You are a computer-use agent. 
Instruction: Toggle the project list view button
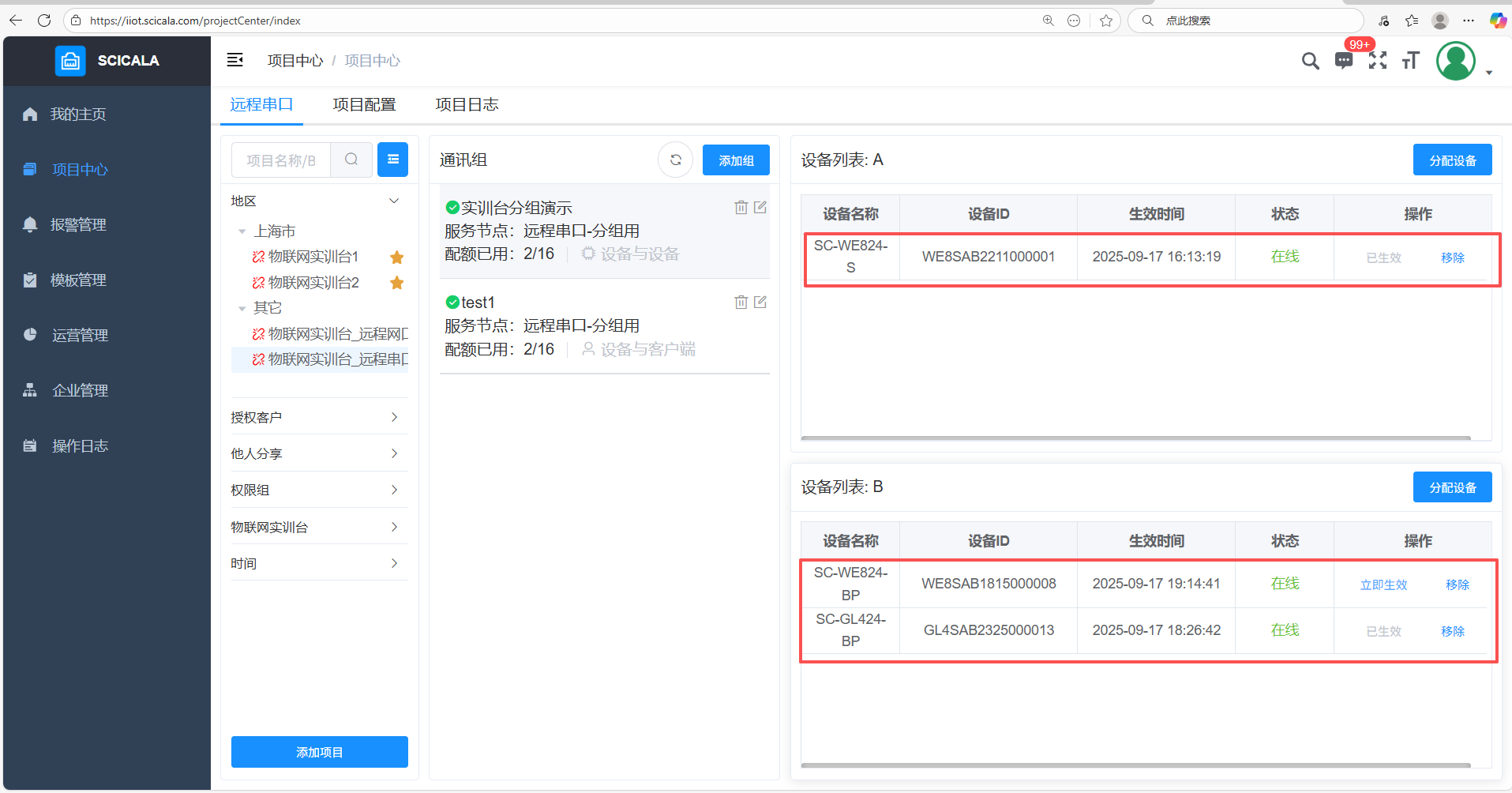click(x=392, y=160)
